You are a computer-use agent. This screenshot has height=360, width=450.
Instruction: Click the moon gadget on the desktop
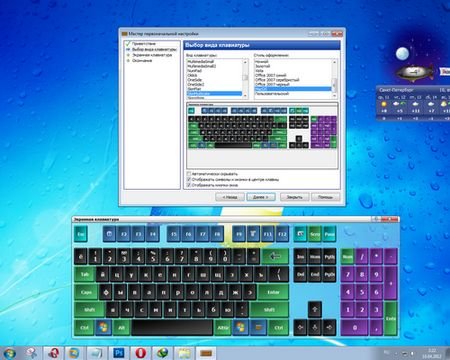pyautogui.click(x=402, y=53)
